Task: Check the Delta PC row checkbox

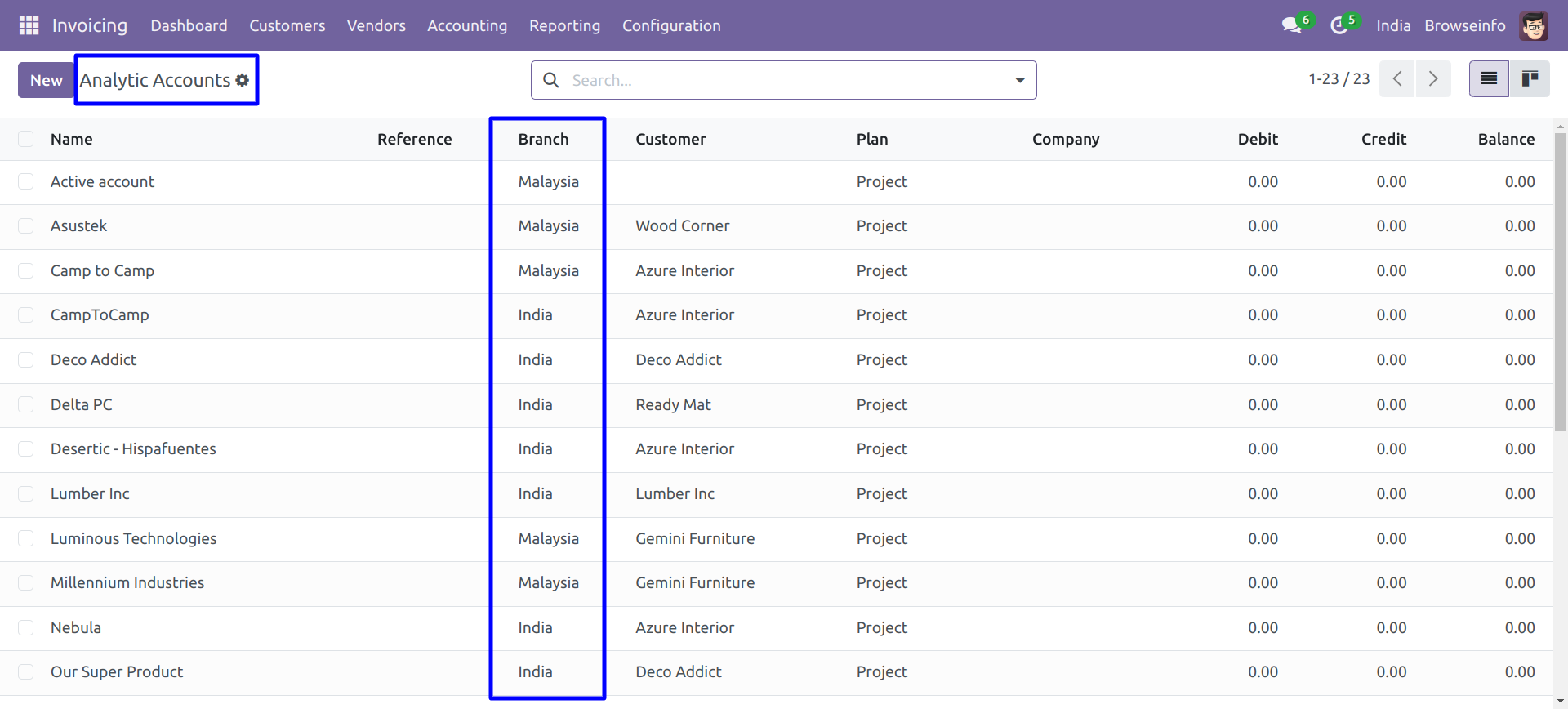Action: tap(26, 404)
